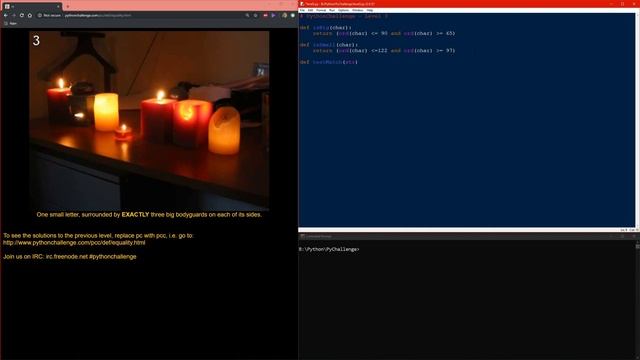The width and height of the screenshot is (640, 360).
Task: Click the command prompt window scrollbar
Action: point(638,300)
